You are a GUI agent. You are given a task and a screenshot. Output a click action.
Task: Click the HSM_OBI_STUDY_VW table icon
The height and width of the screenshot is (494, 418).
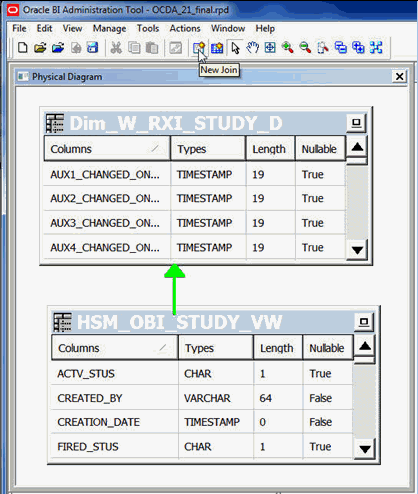63,322
